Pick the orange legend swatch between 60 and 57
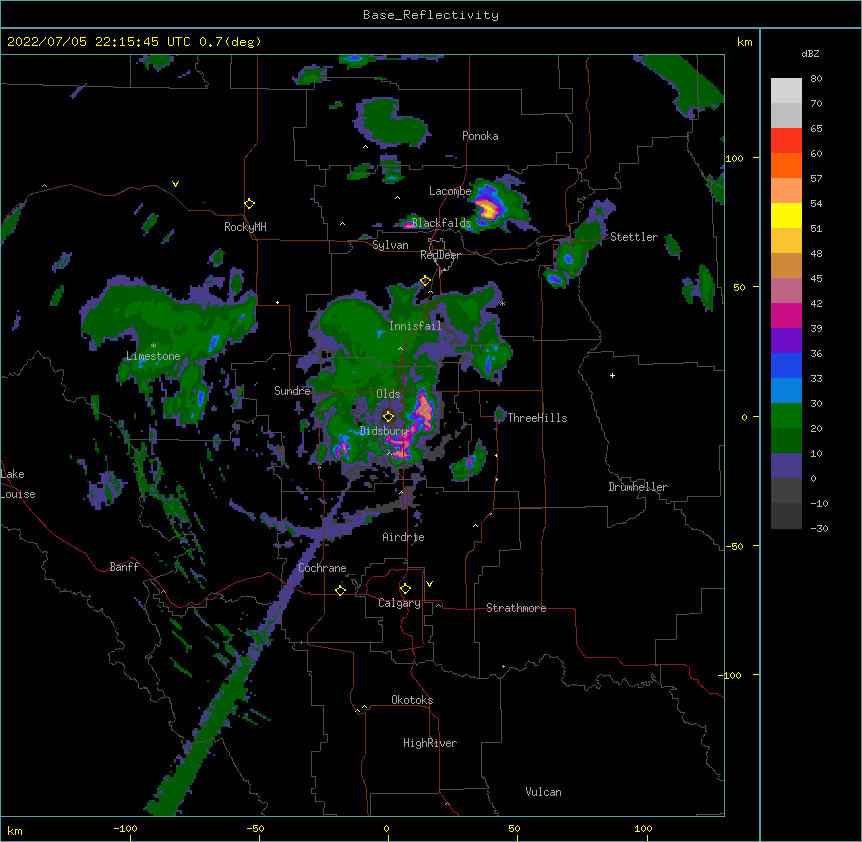This screenshot has width=862, height=842. [x=786, y=165]
